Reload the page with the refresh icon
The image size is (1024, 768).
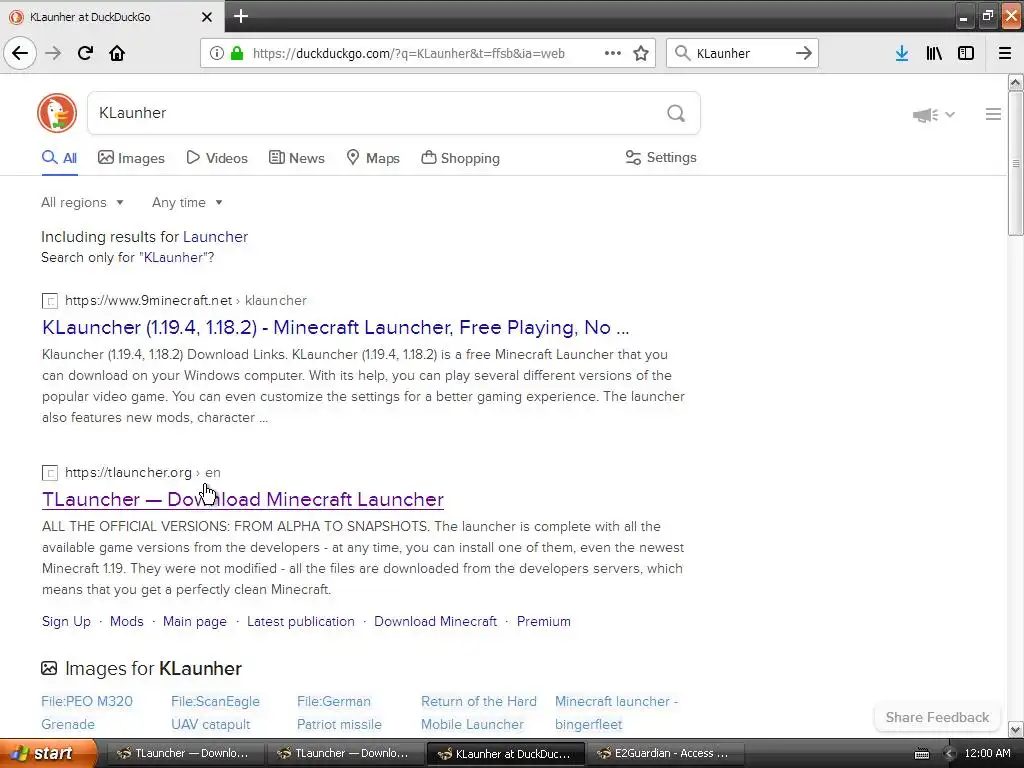(85, 53)
